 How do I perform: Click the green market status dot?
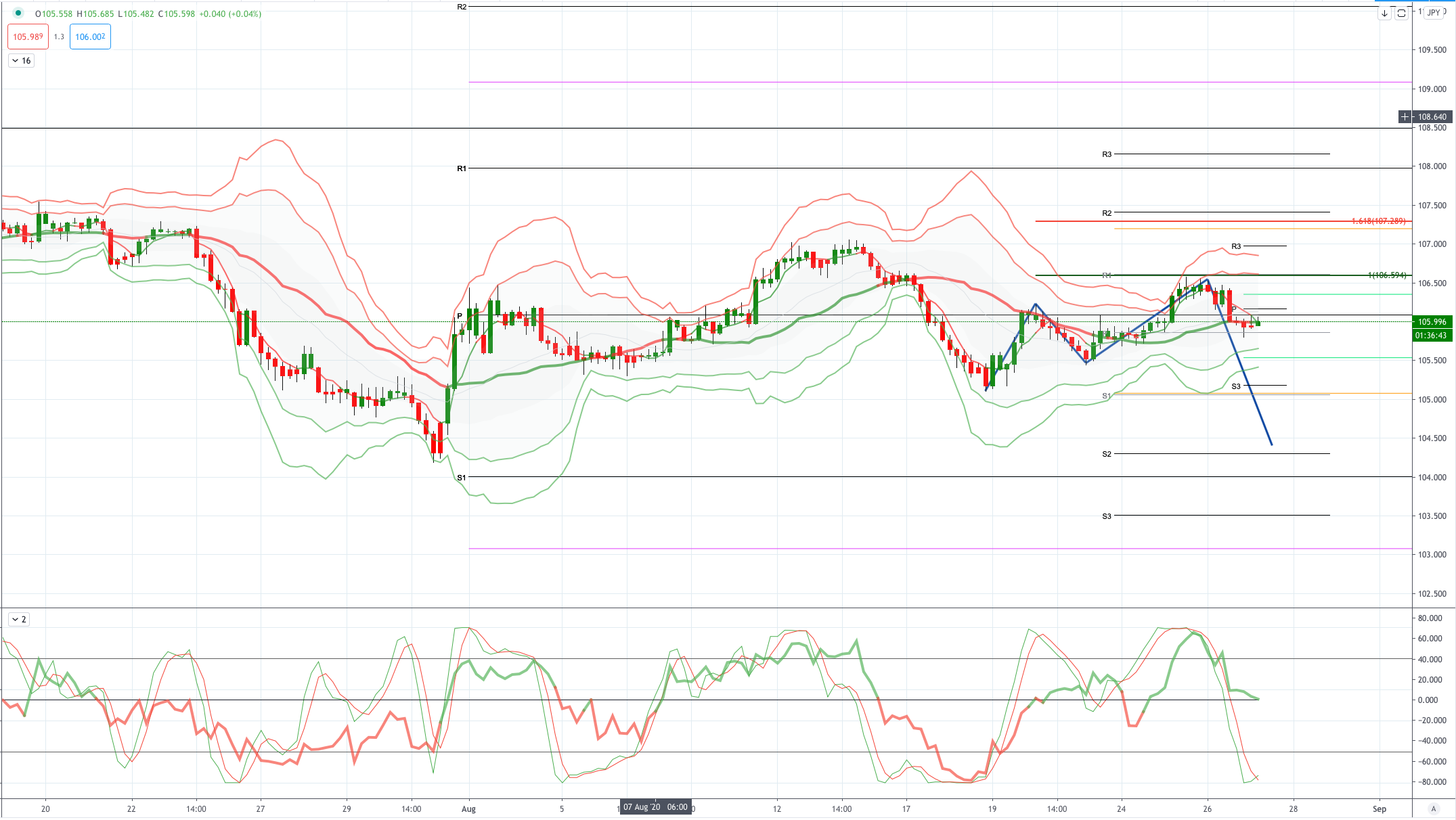coord(18,13)
